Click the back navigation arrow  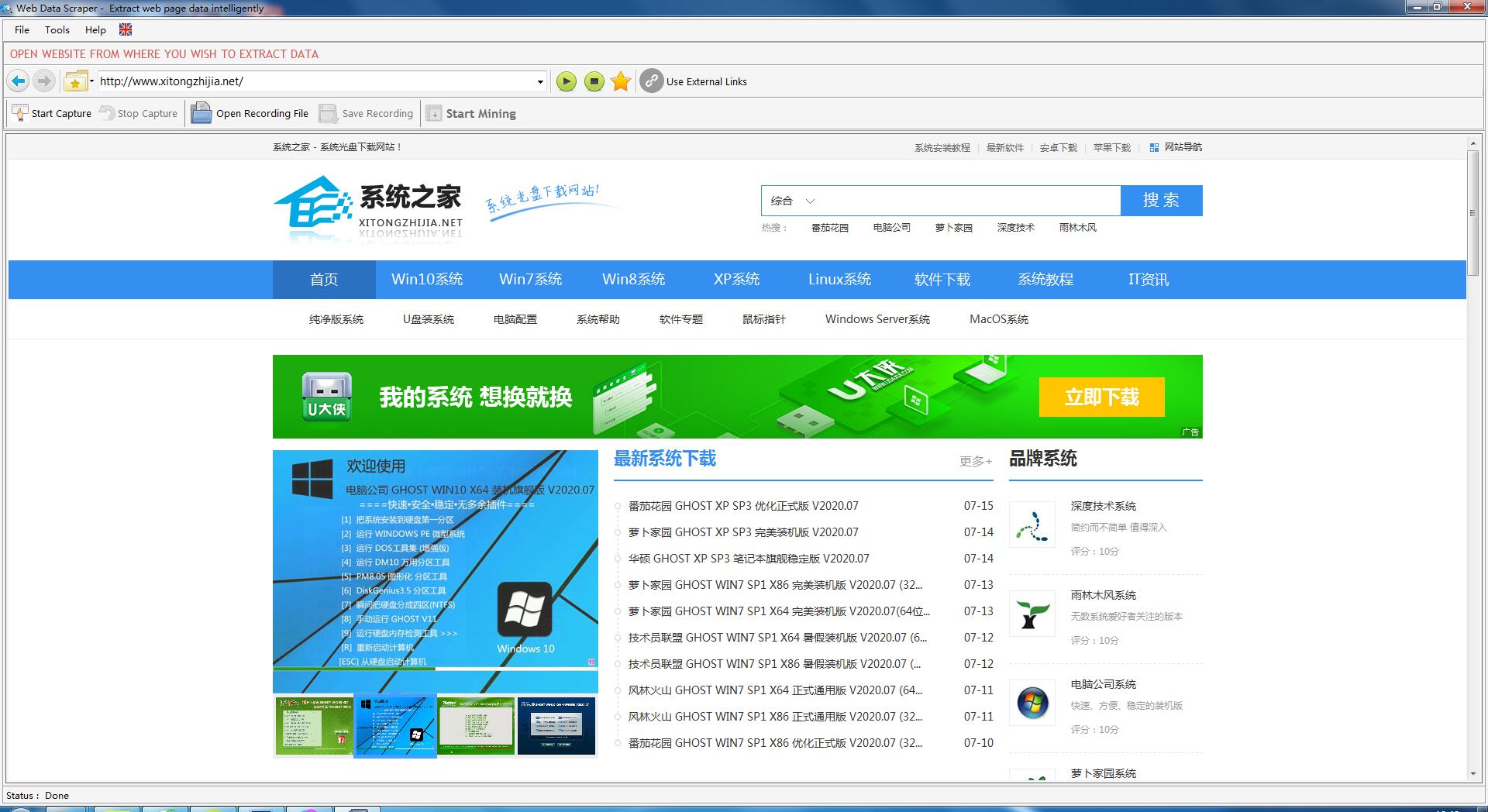click(19, 81)
